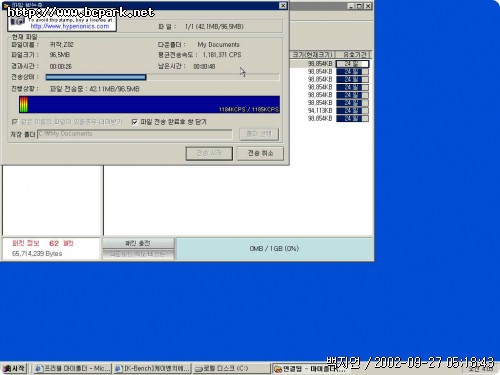Image resolution: width=500 pixels, height=375 pixels.
Task: Select the elapsed time 00:00:26
Action: pos(61,66)
